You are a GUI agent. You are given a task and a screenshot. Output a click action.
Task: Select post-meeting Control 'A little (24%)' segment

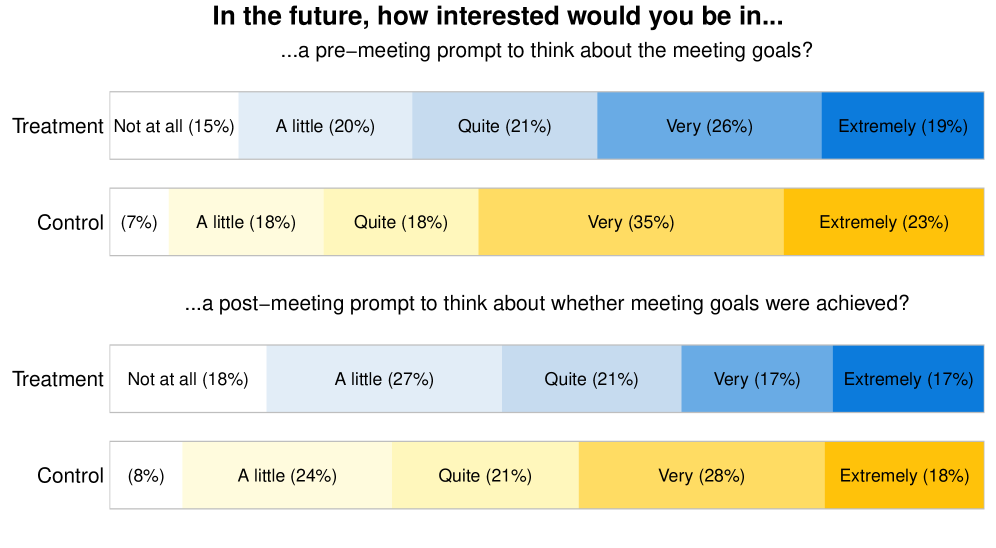point(287,476)
